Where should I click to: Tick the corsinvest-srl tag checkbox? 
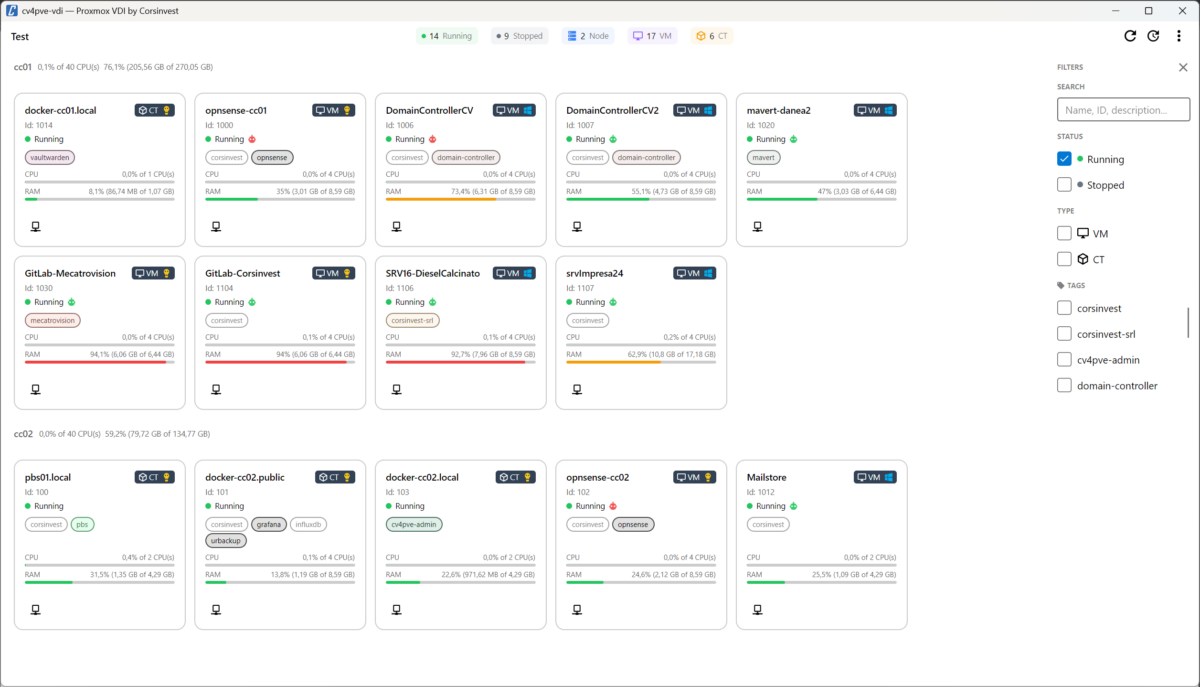1064,334
